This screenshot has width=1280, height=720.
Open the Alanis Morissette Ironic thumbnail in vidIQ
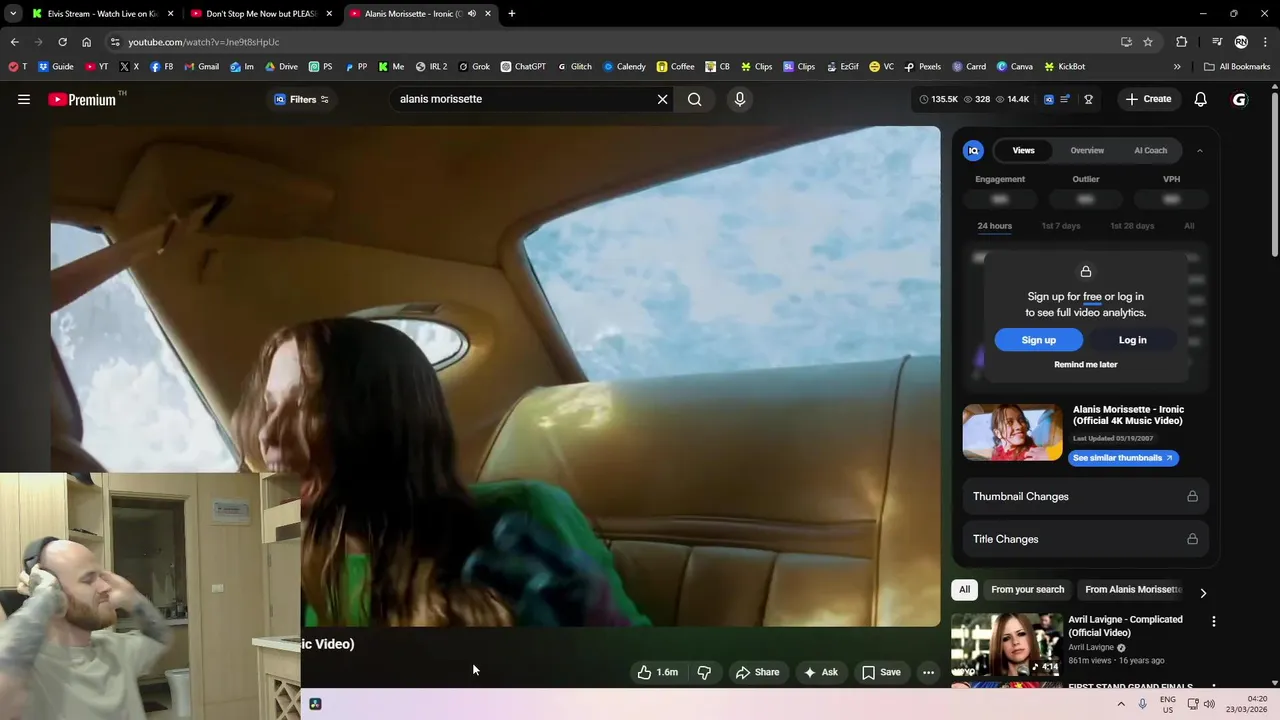click(x=1012, y=432)
